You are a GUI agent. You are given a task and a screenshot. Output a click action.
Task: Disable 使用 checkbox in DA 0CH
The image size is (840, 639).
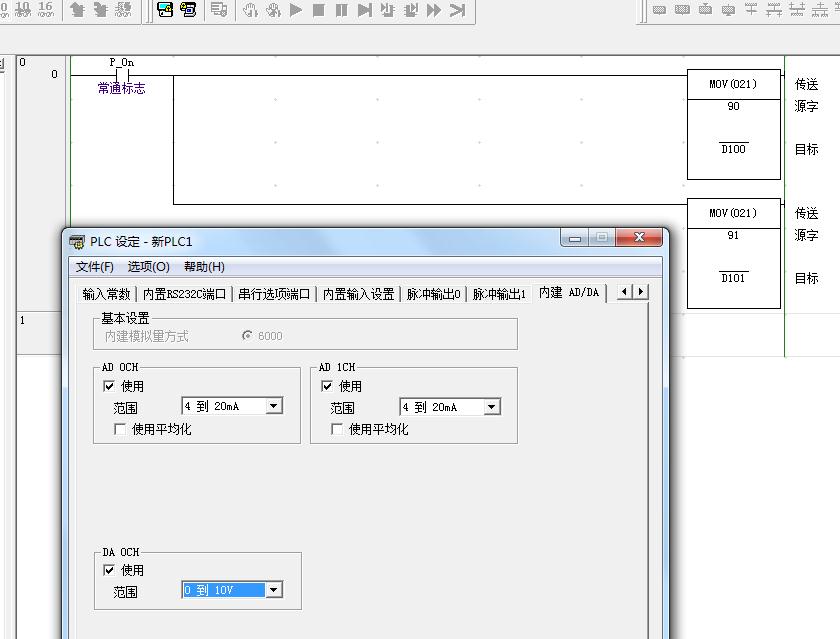tap(109, 570)
